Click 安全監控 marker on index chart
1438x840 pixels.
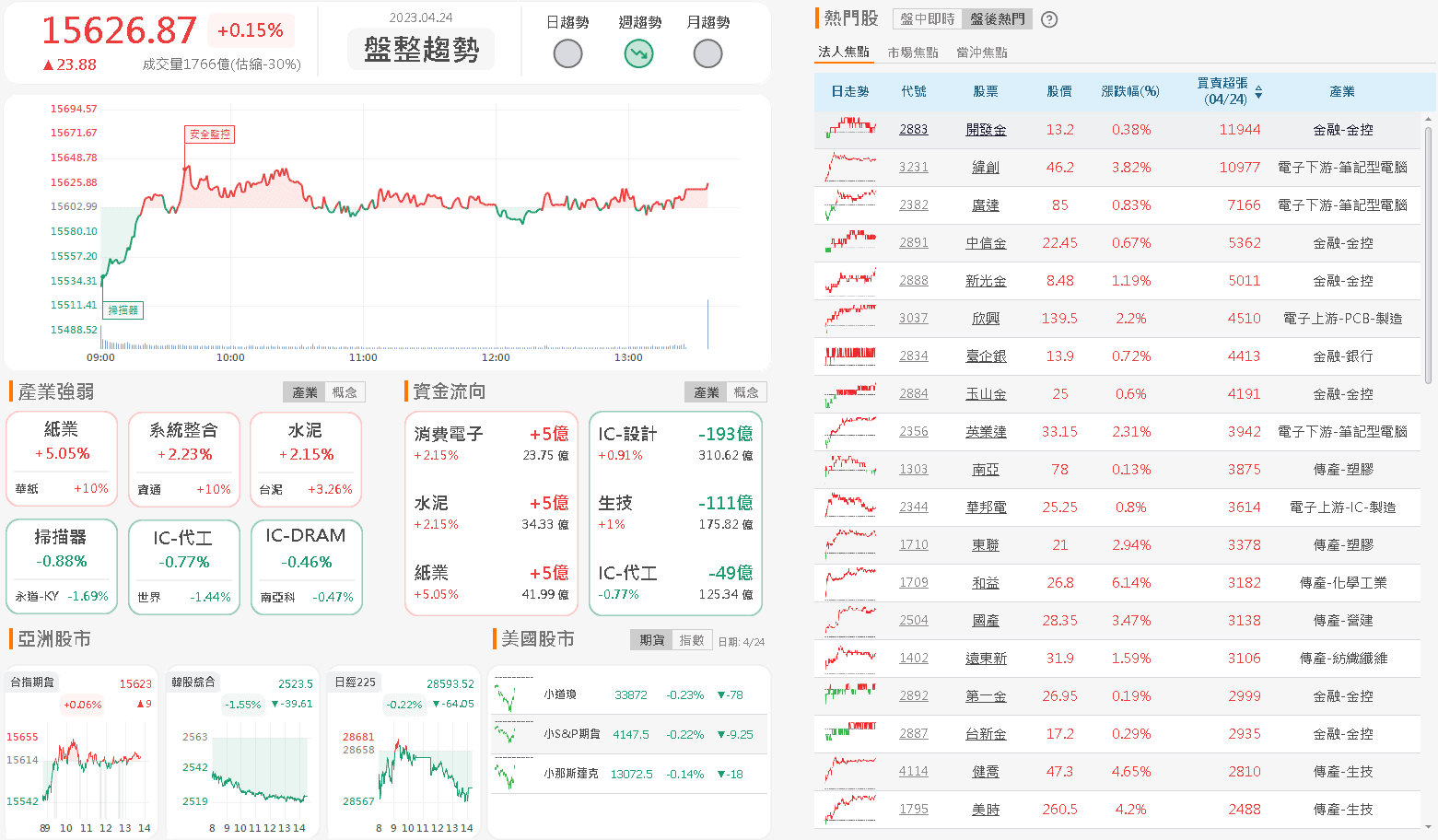(210, 134)
